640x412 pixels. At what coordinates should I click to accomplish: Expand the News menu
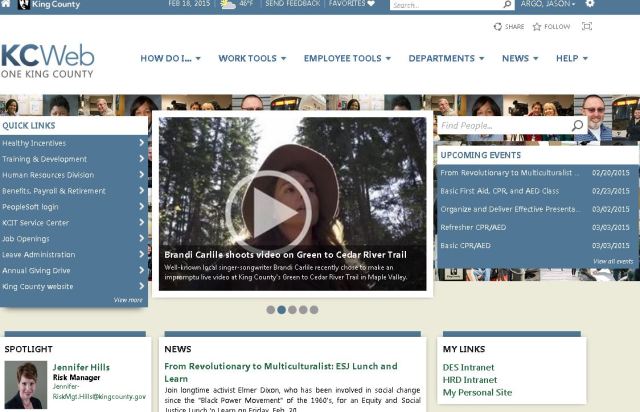point(520,58)
